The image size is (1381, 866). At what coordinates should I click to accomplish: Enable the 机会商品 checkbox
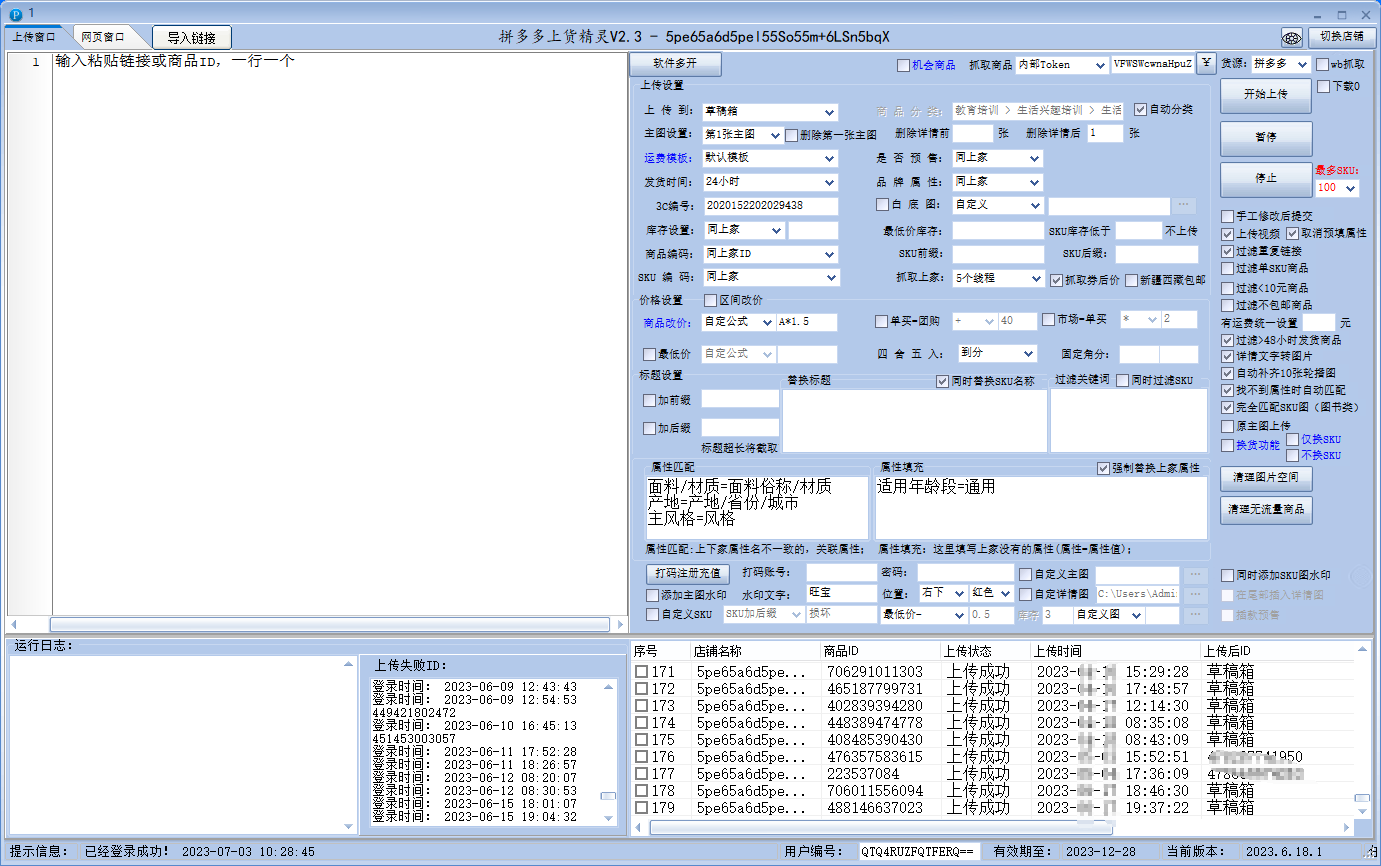pyautogui.click(x=903, y=65)
